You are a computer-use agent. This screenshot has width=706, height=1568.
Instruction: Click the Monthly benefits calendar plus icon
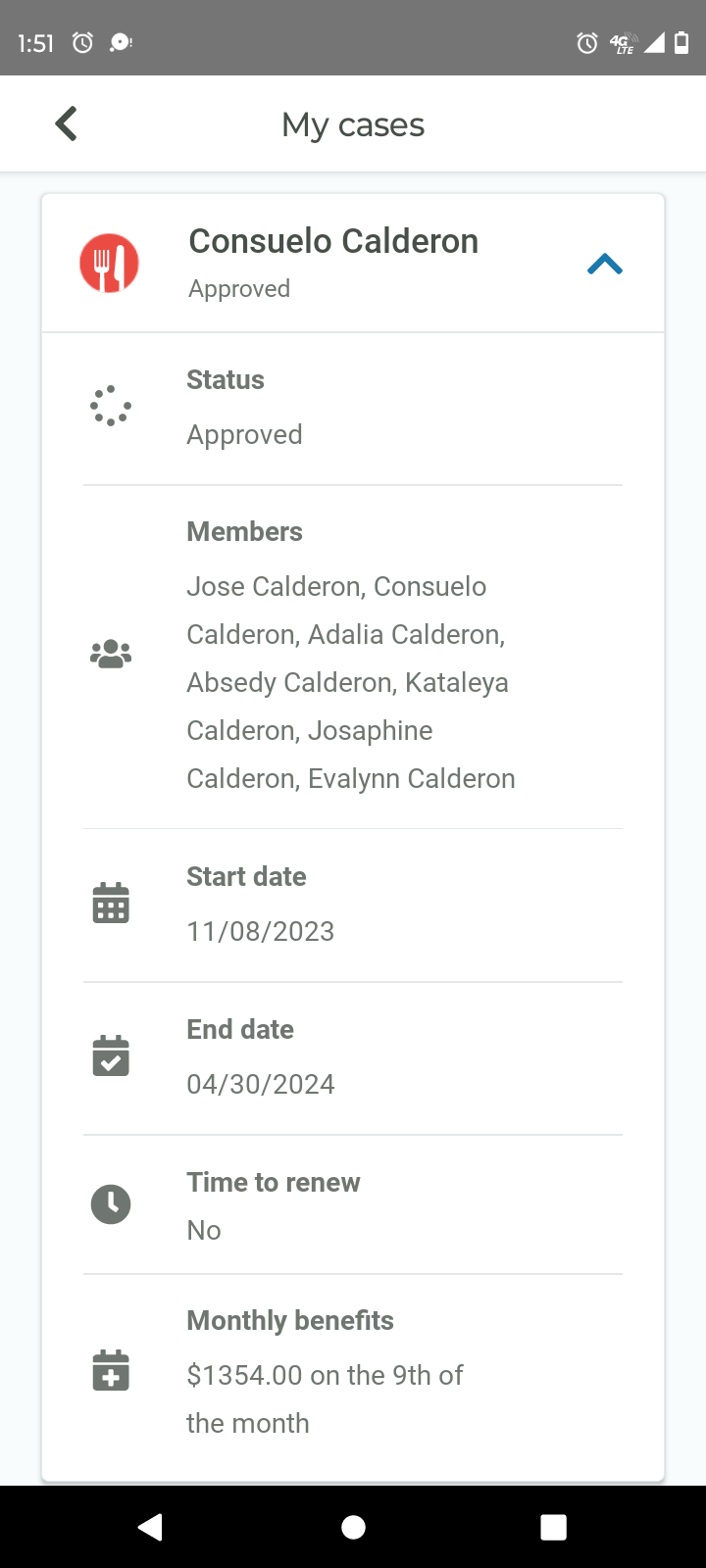(x=111, y=1370)
